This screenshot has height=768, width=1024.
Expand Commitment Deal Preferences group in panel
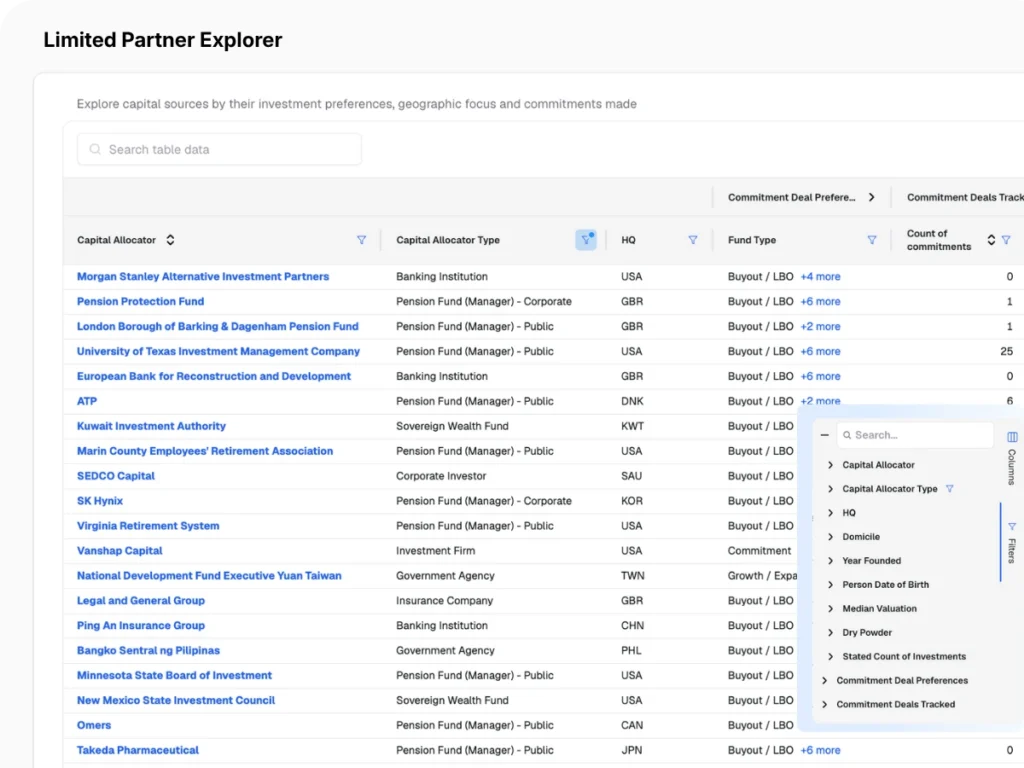(x=824, y=680)
